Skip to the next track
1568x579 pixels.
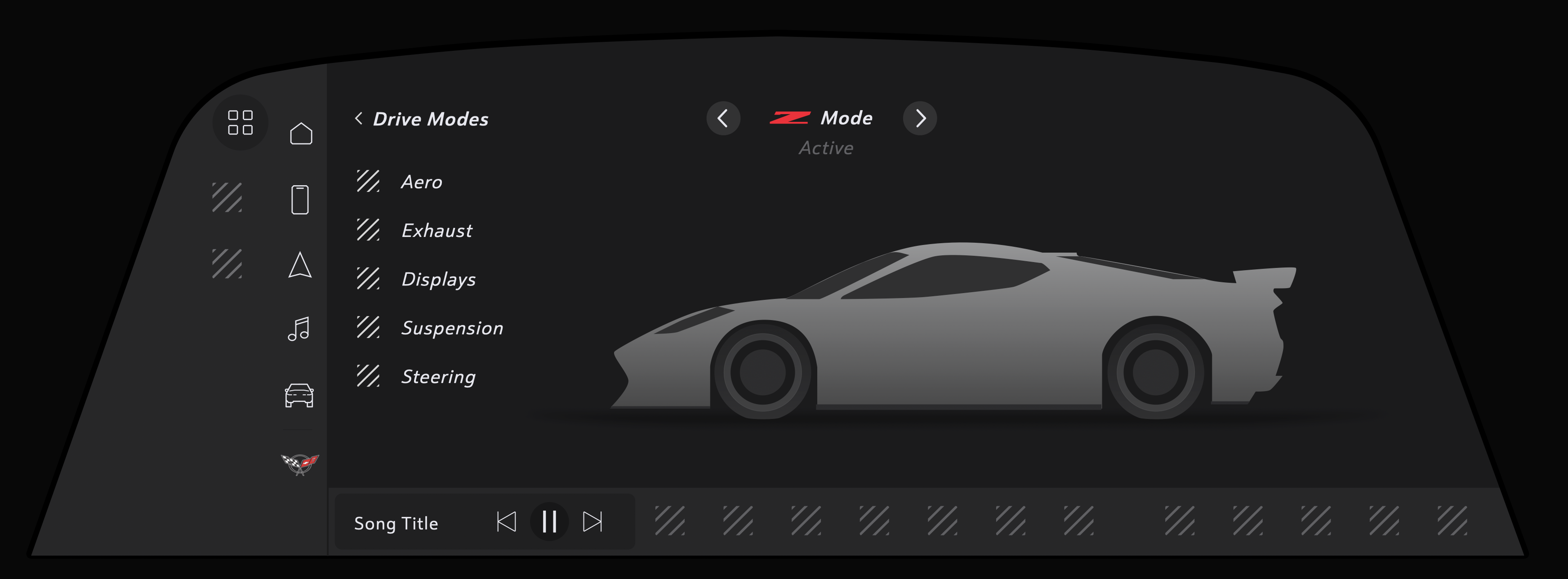[x=592, y=522]
